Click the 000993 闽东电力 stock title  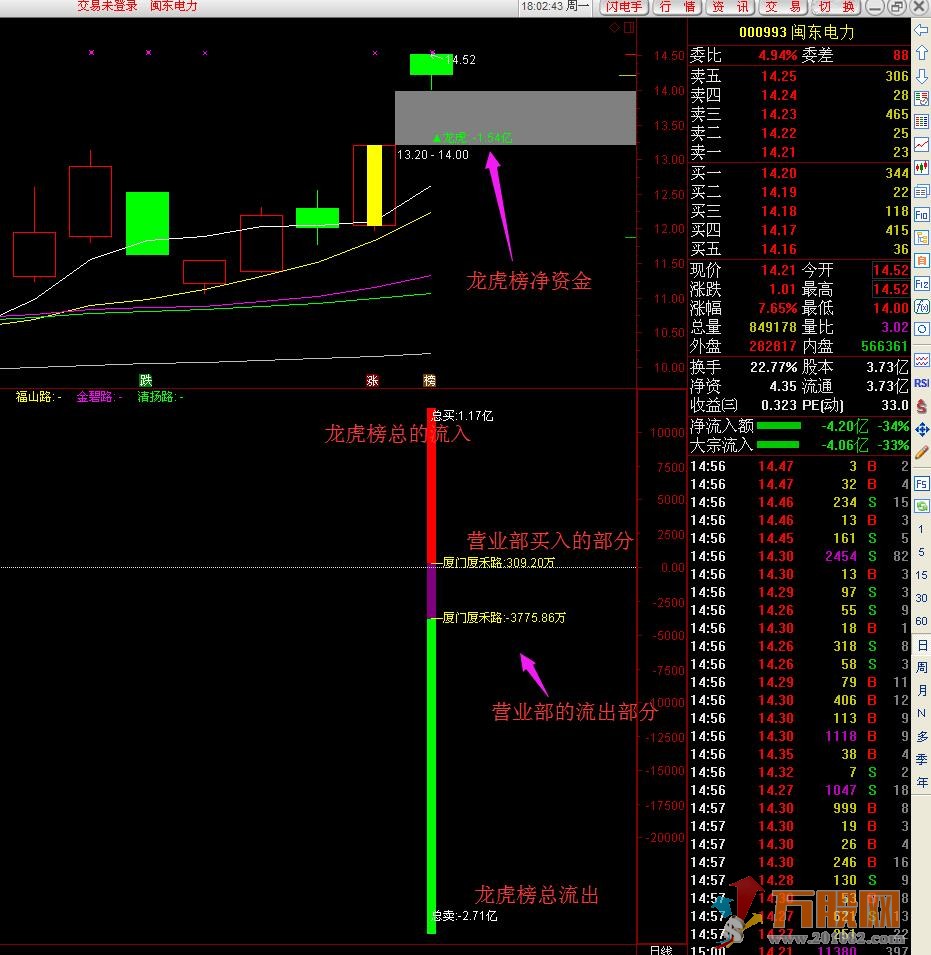796,32
